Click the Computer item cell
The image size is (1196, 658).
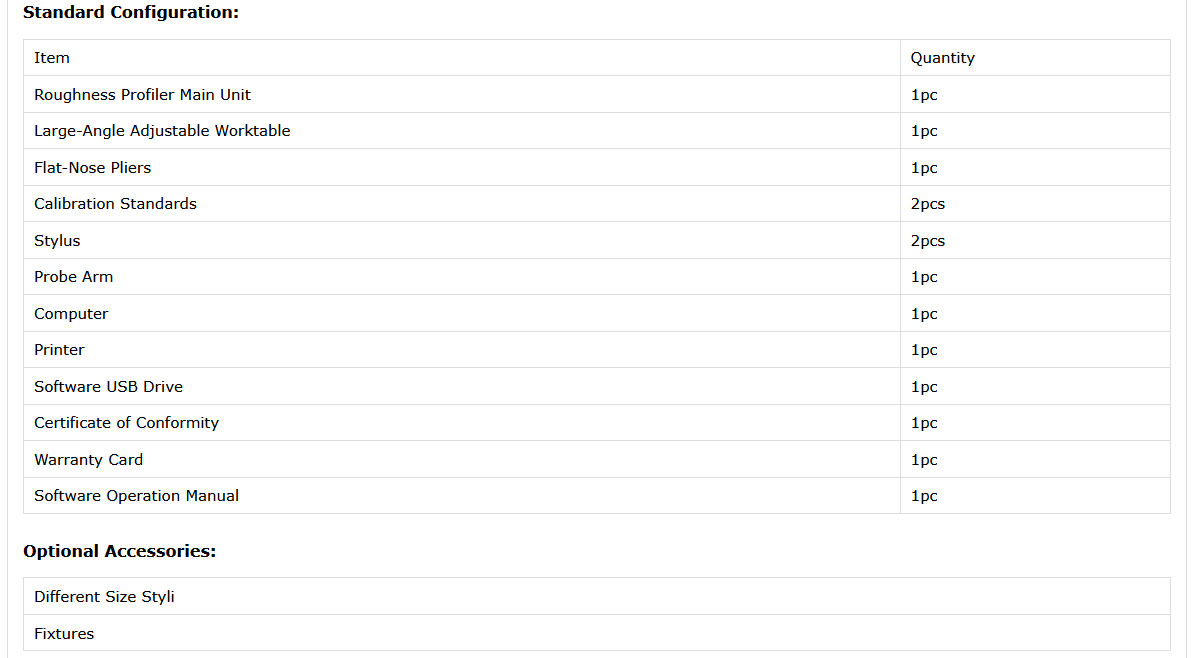(x=71, y=314)
